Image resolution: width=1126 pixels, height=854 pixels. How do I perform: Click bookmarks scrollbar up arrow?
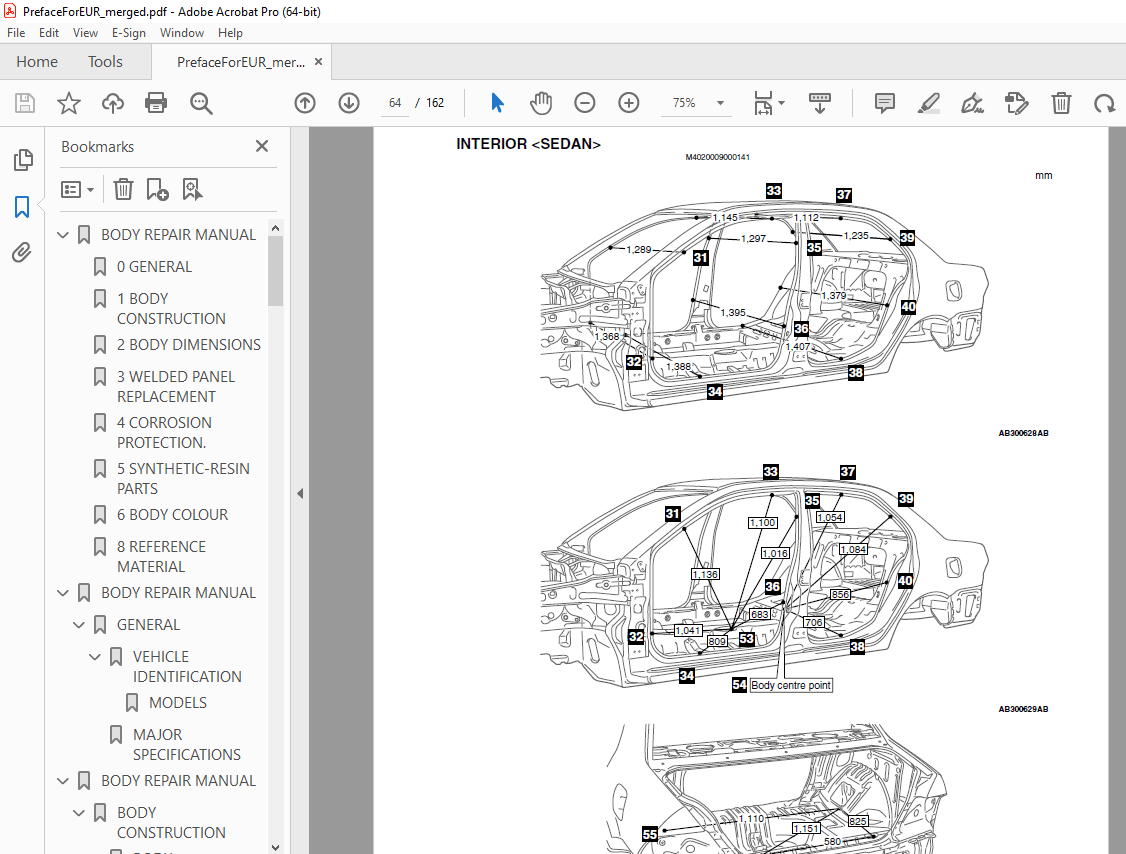275,228
